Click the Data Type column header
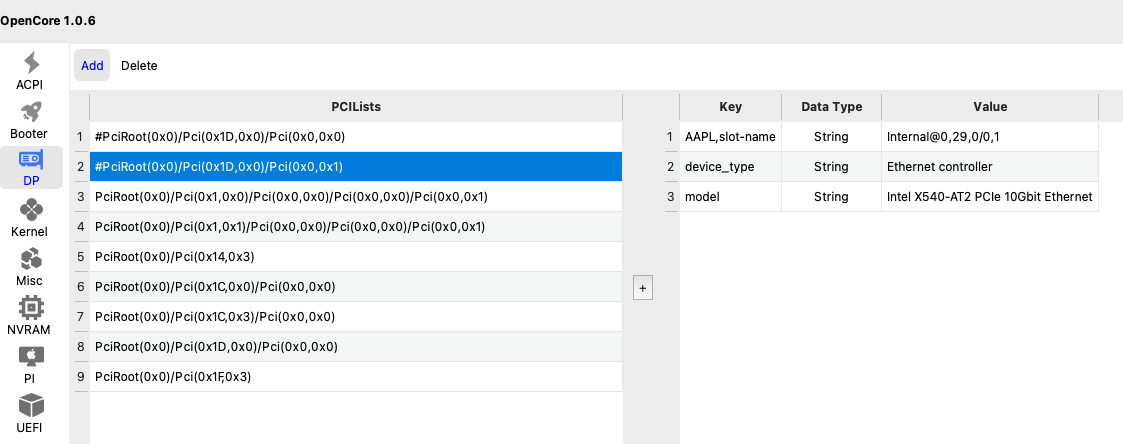The image size is (1123, 444). coord(831,107)
